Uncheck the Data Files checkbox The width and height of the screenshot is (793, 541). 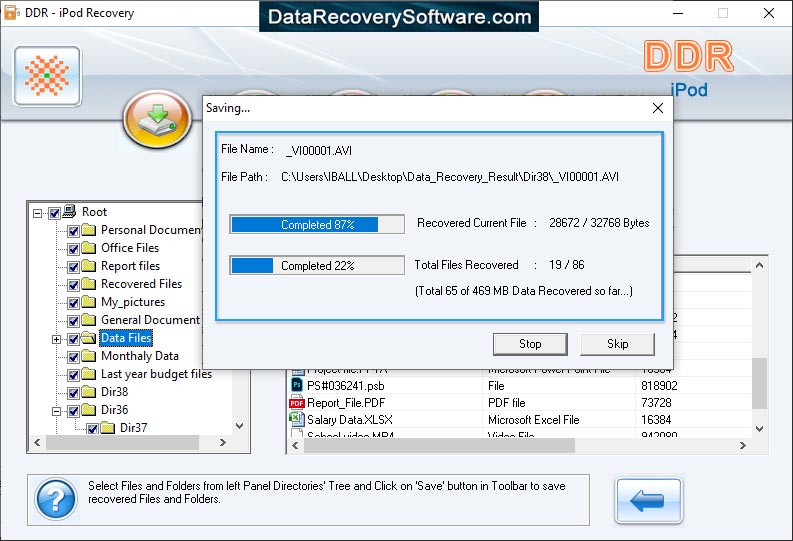(x=73, y=339)
